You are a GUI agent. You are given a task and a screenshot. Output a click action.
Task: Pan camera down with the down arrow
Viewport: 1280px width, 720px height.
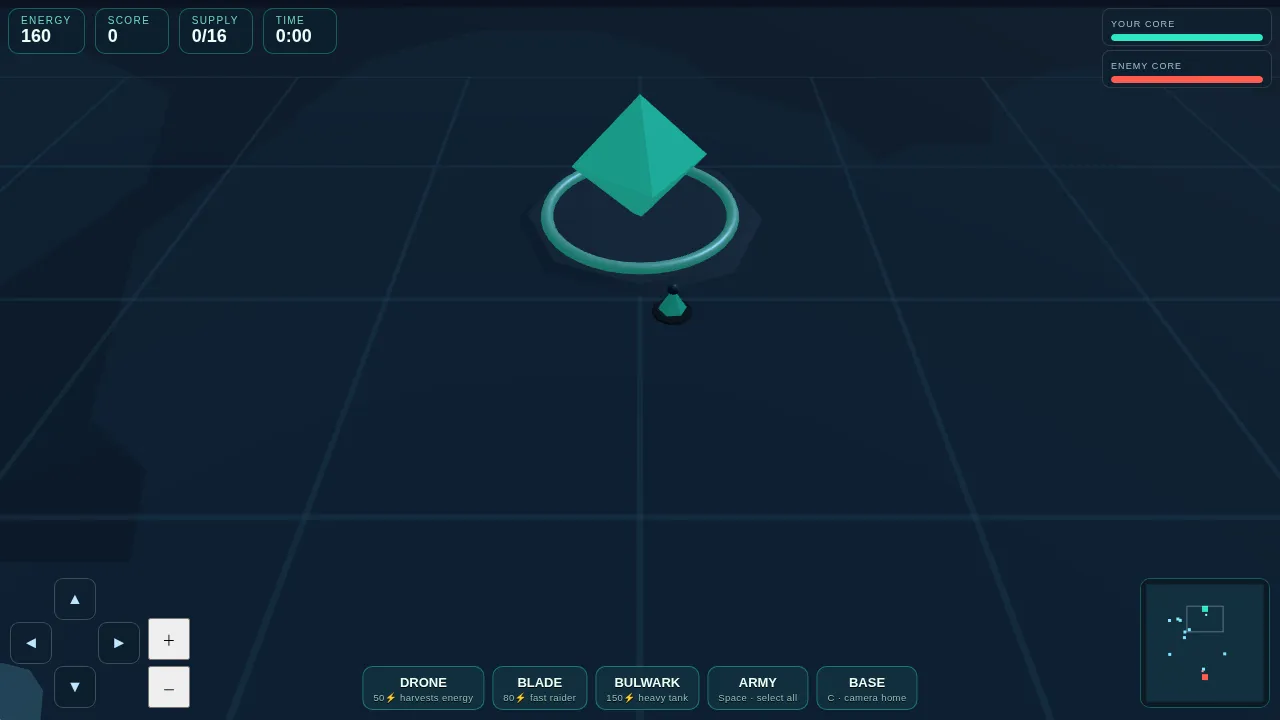(x=75, y=687)
